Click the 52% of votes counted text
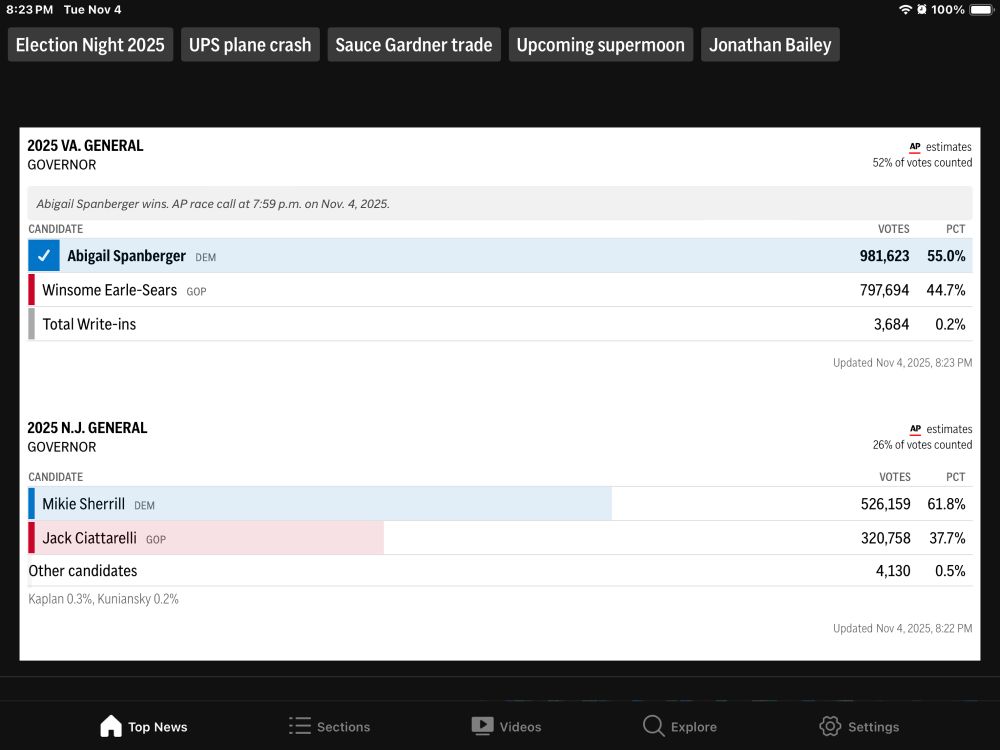 tap(922, 163)
